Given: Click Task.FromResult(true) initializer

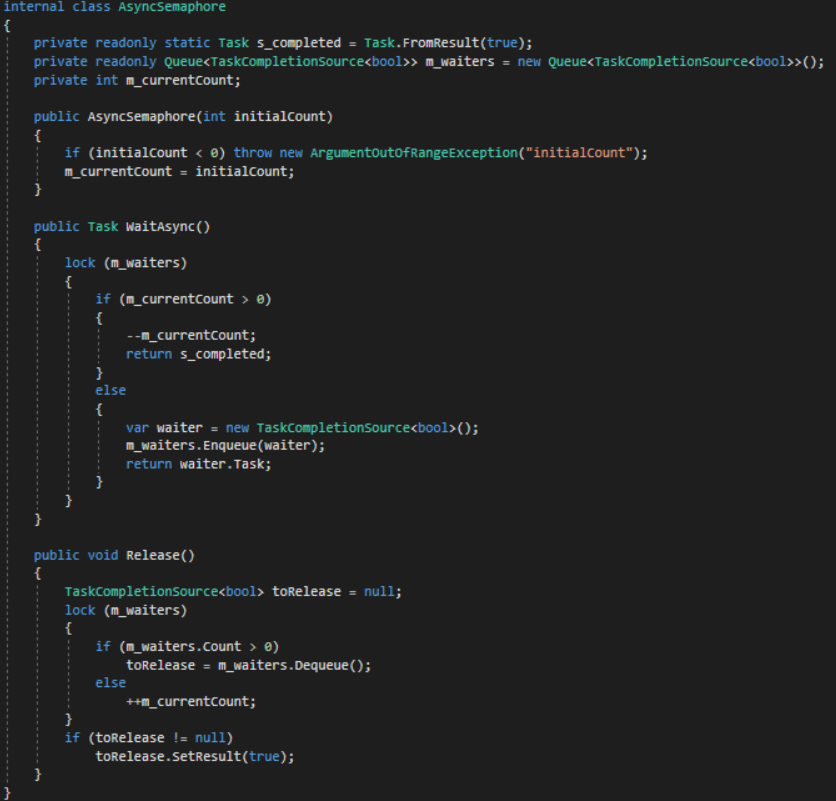Looking at the screenshot, I should point(446,43).
